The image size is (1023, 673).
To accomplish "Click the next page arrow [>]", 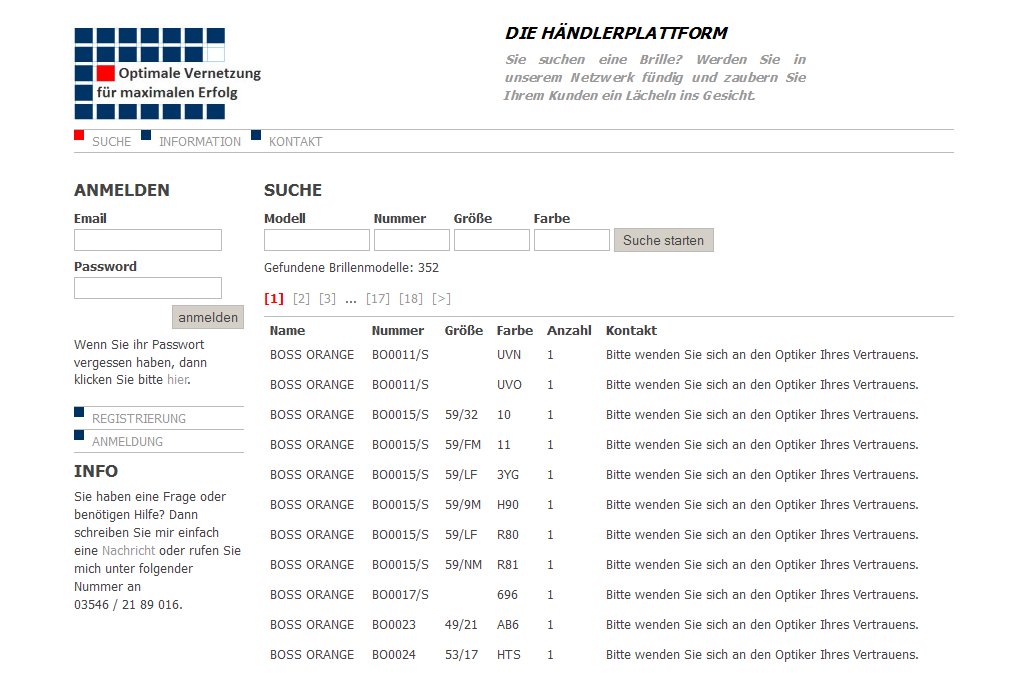I will [x=441, y=299].
